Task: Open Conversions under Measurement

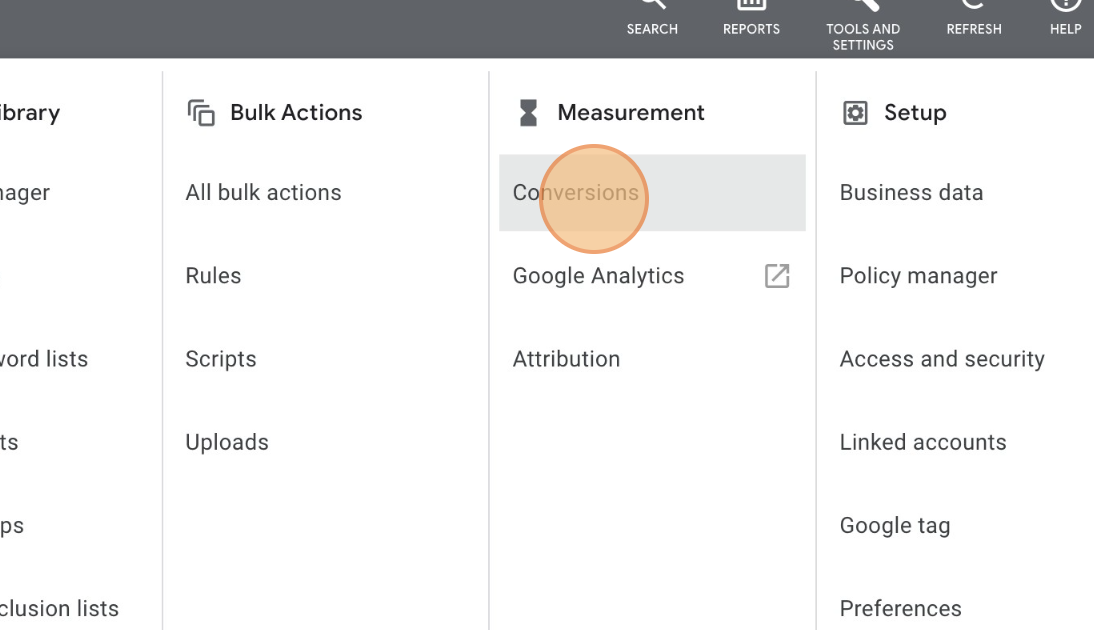Action: click(x=576, y=193)
